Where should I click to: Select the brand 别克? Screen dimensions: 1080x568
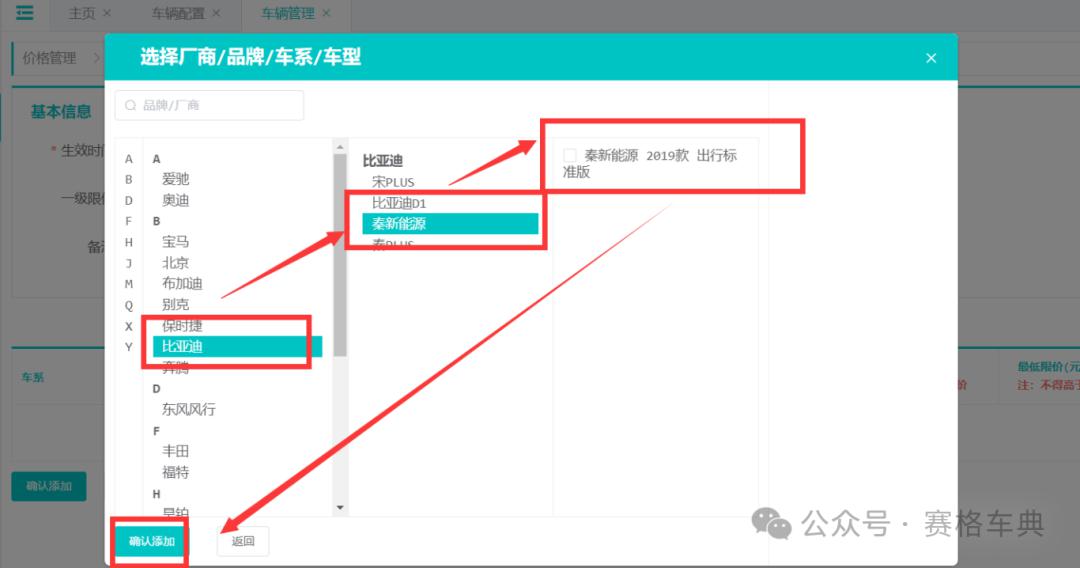[176, 304]
